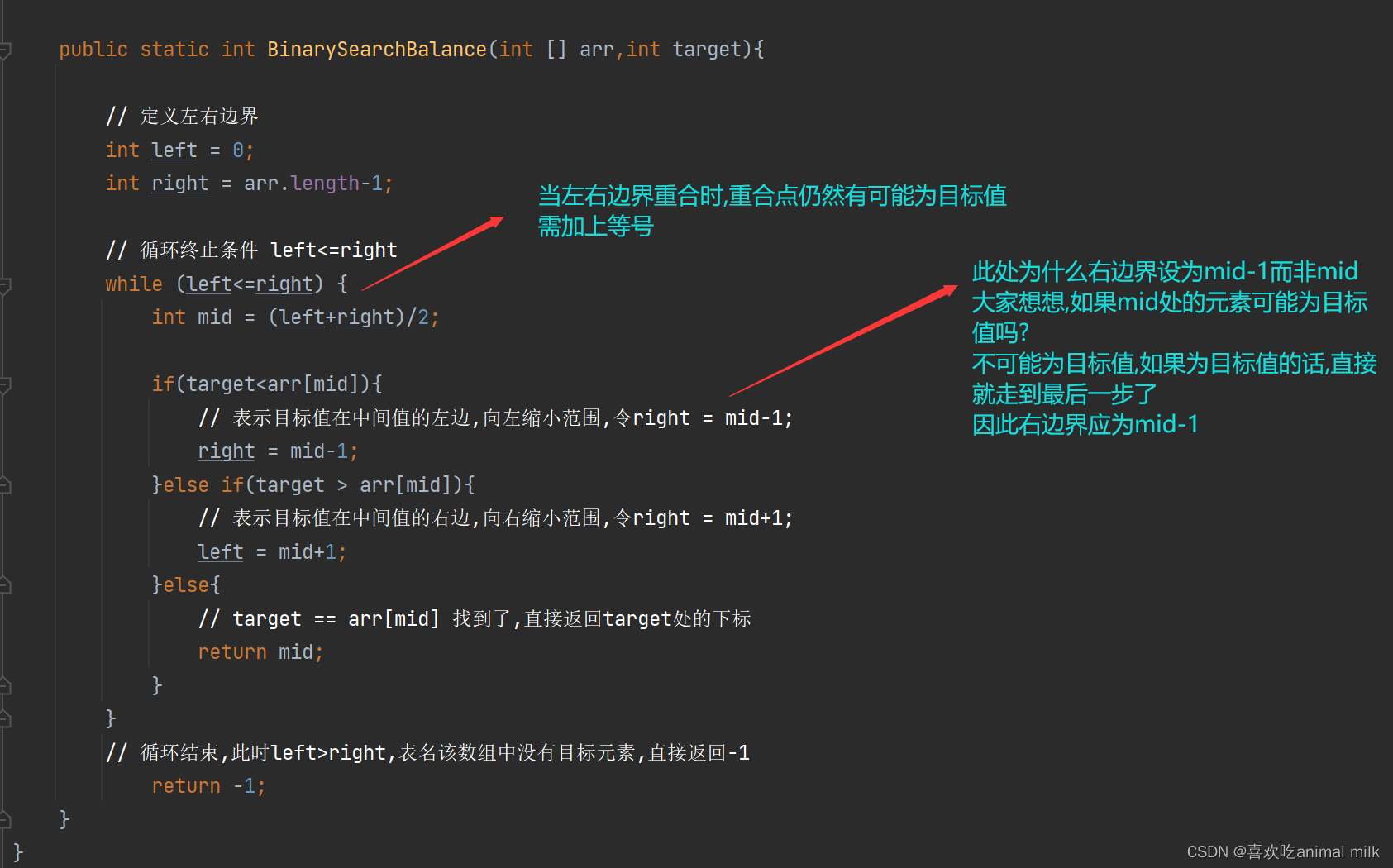Viewport: 1393px width, 868px height.
Task: Click the CSDN @喜欢吃animal milk watermark
Action: pyautogui.click(x=1283, y=851)
